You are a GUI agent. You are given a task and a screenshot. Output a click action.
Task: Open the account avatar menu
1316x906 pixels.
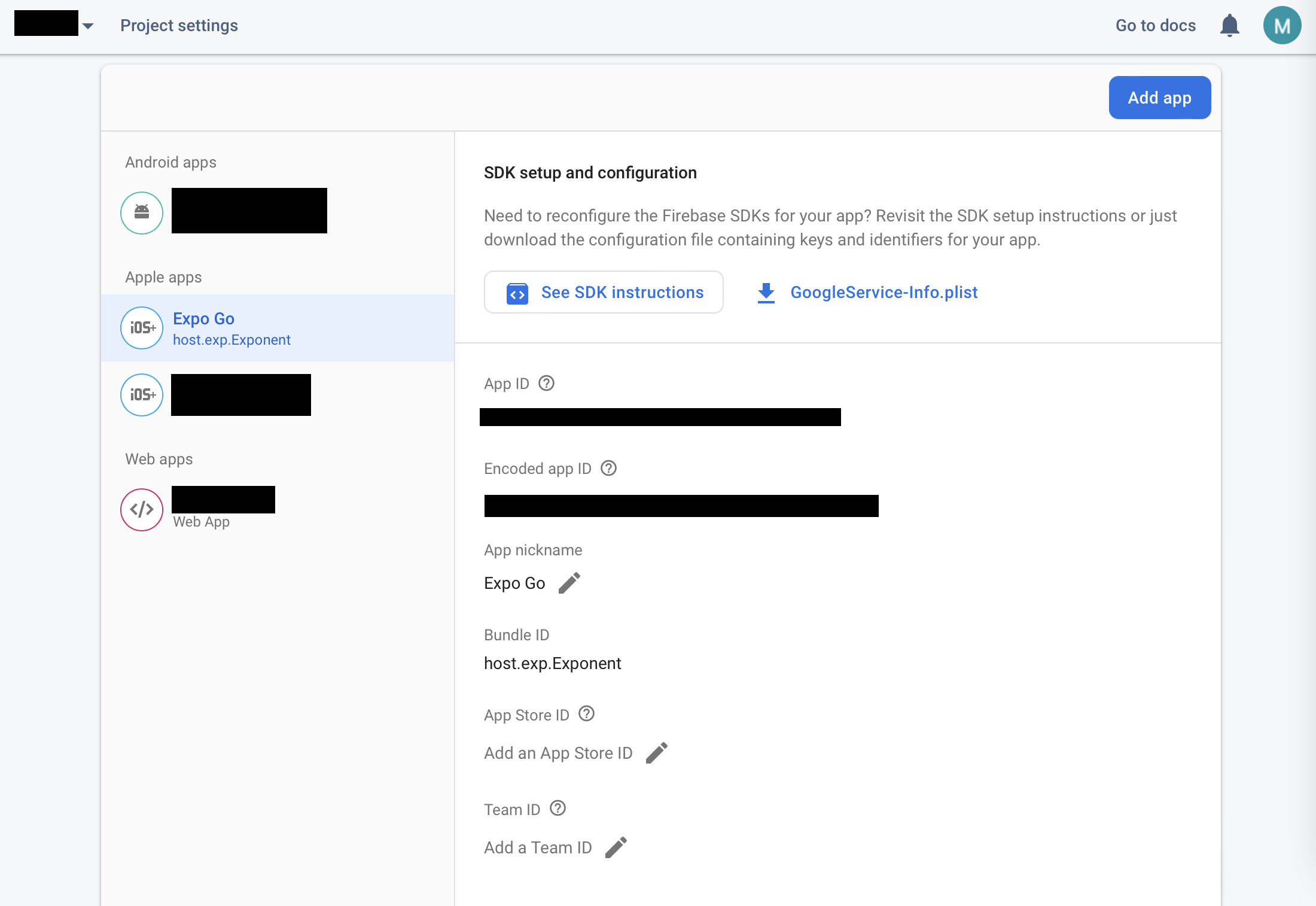tap(1282, 25)
